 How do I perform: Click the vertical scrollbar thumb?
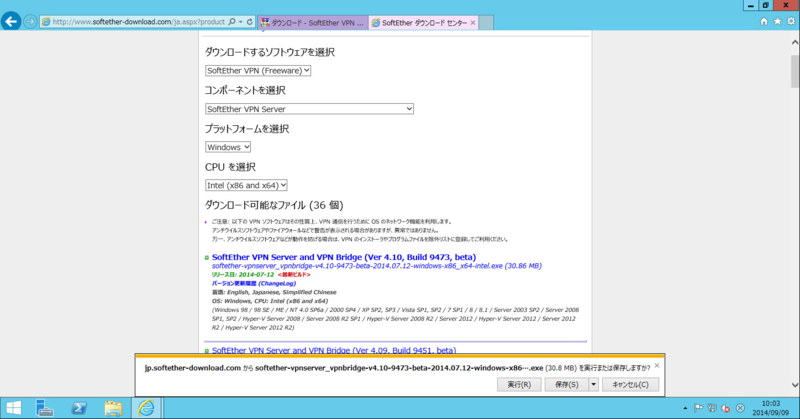click(x=794, y=71)
